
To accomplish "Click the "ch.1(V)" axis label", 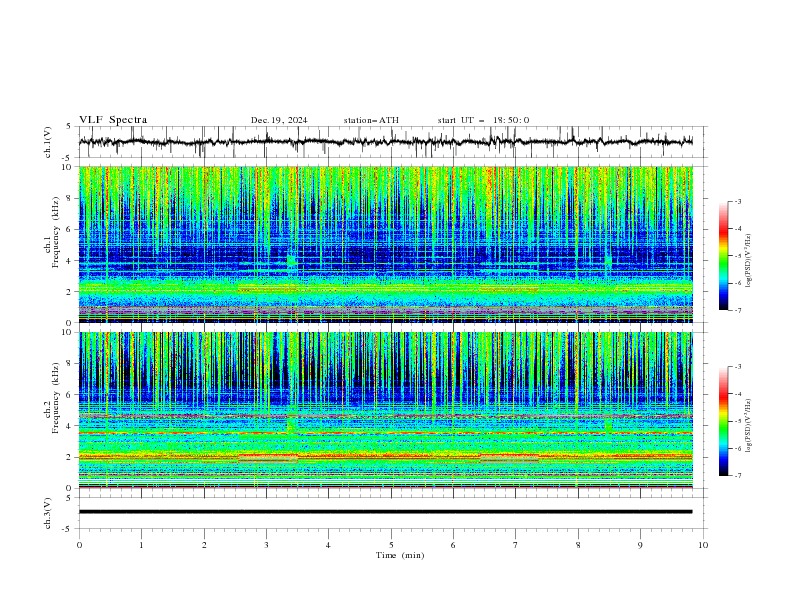I will click(48, 142).
